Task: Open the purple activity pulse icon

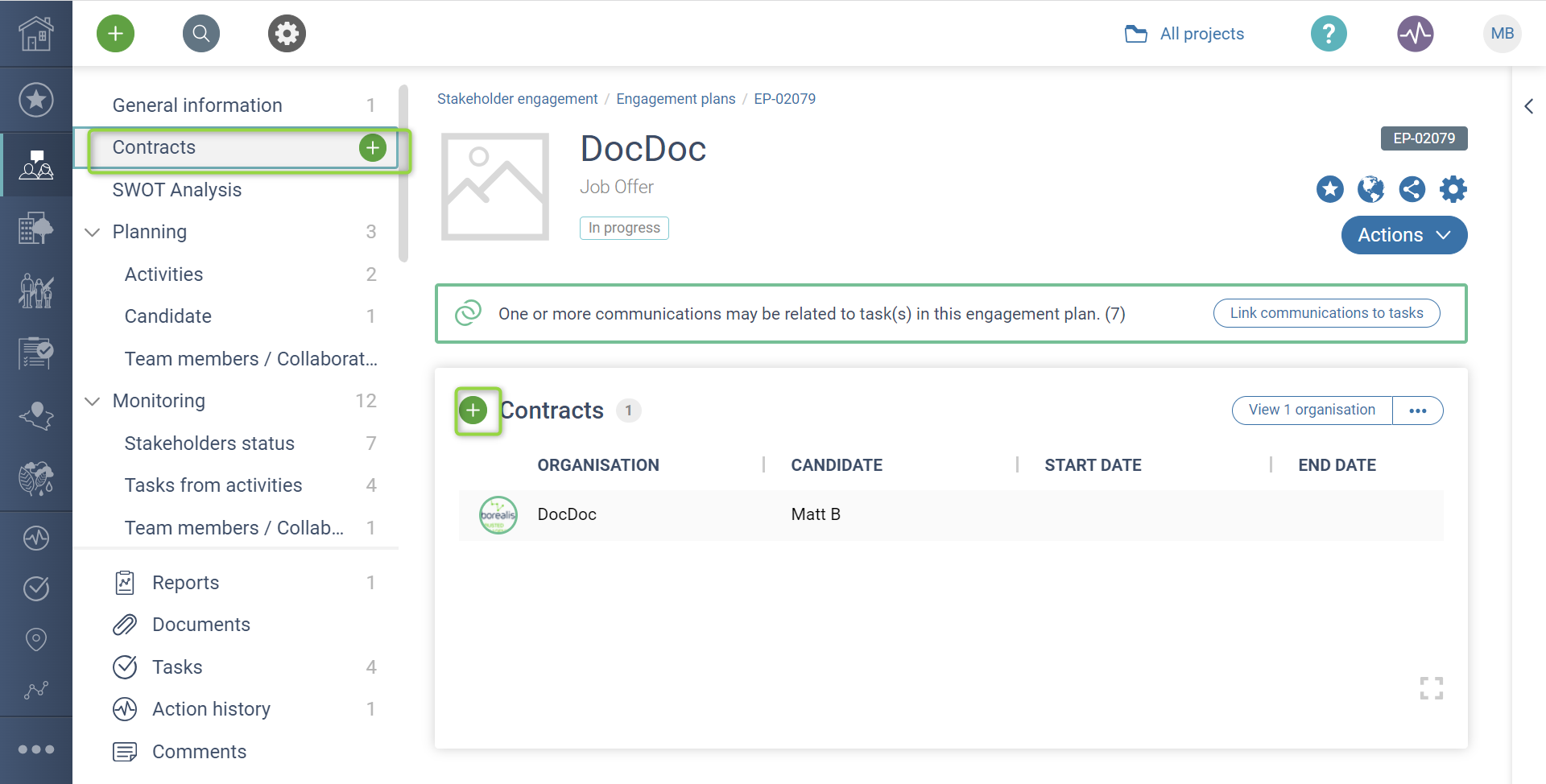Action: (1415, 34)
